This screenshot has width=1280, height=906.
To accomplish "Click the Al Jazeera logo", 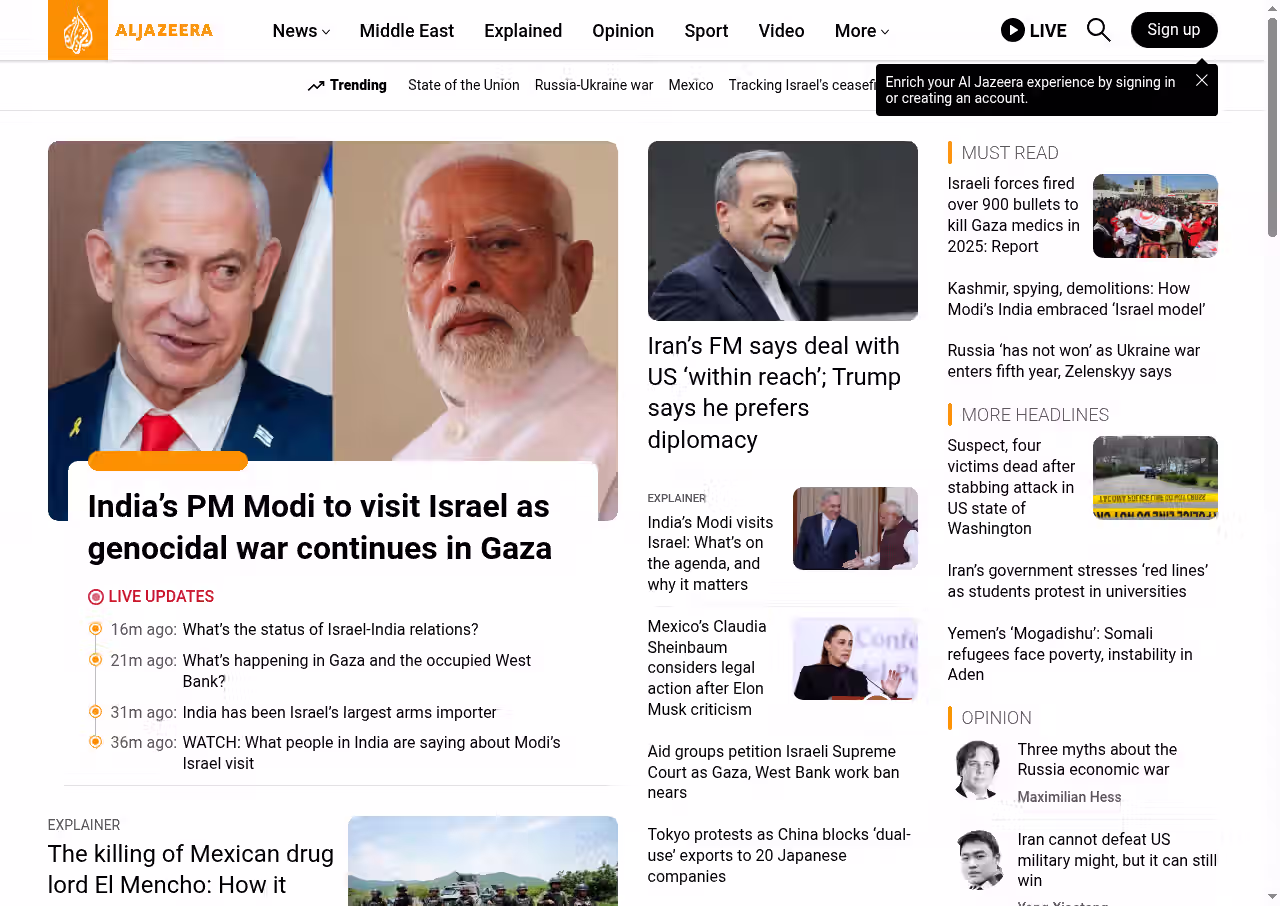I will (131, 30).
